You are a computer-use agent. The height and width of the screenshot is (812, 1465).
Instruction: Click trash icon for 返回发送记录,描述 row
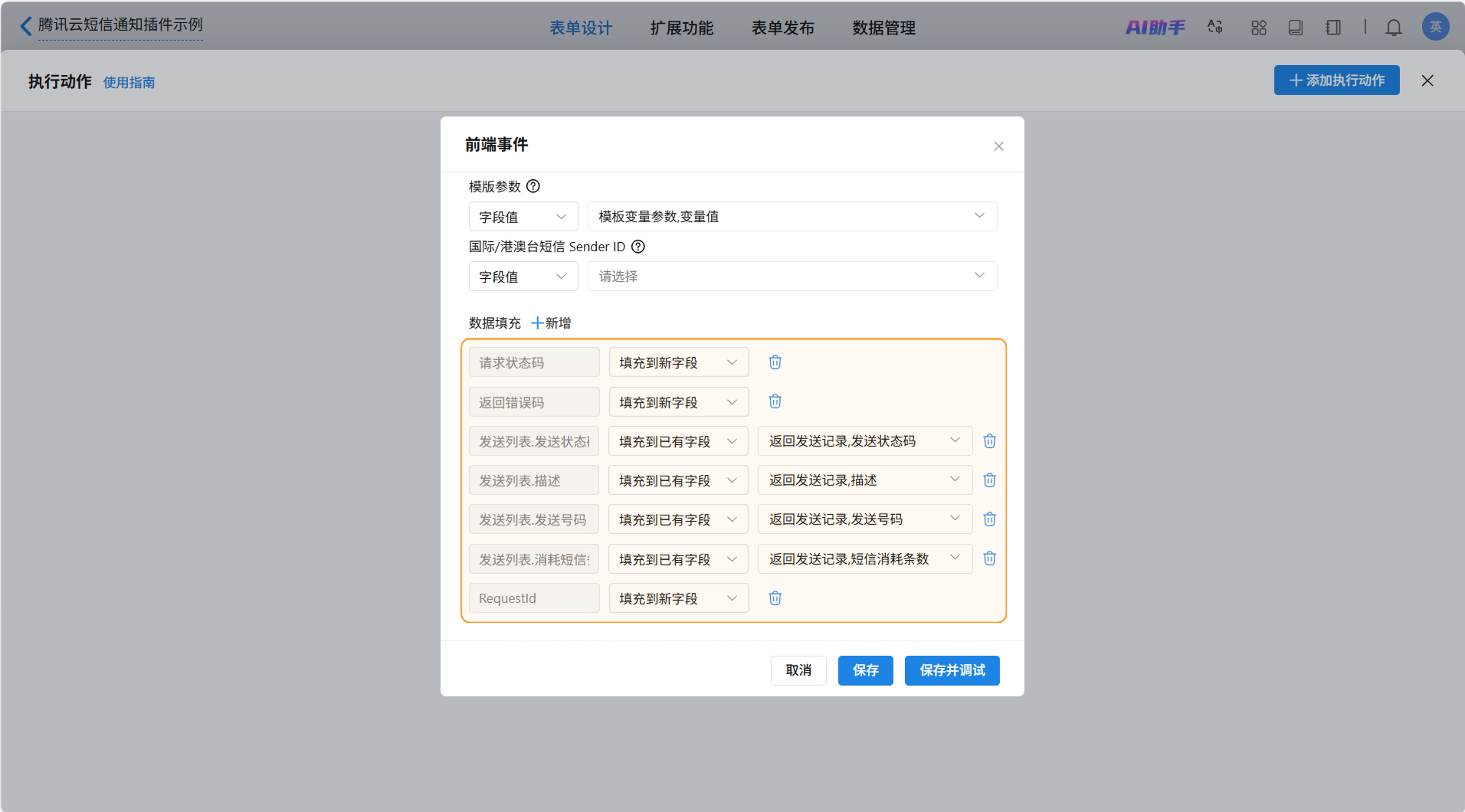tap(989, 480)
